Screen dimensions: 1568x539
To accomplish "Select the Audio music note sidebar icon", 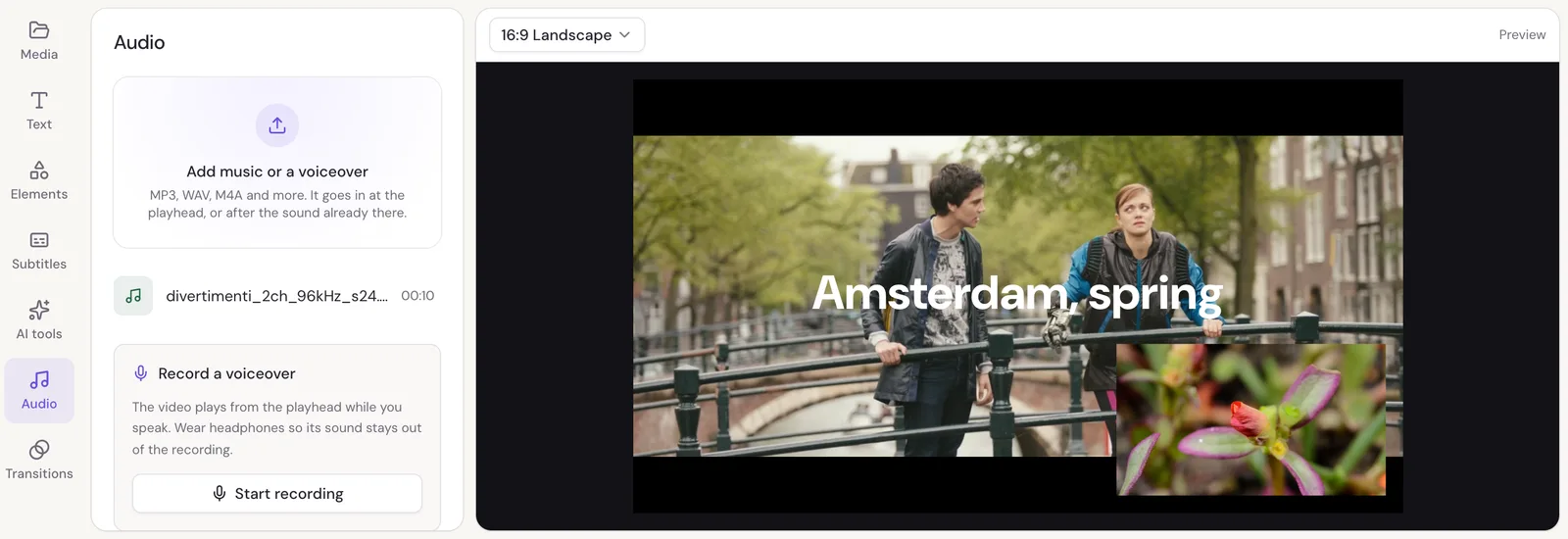I will [39, 379].
